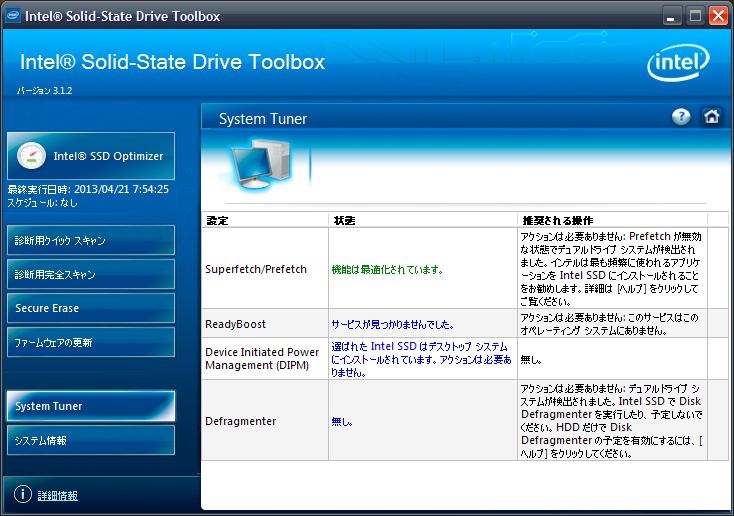Click the gauge icon in SSD Optimizer

pos(31,156)
